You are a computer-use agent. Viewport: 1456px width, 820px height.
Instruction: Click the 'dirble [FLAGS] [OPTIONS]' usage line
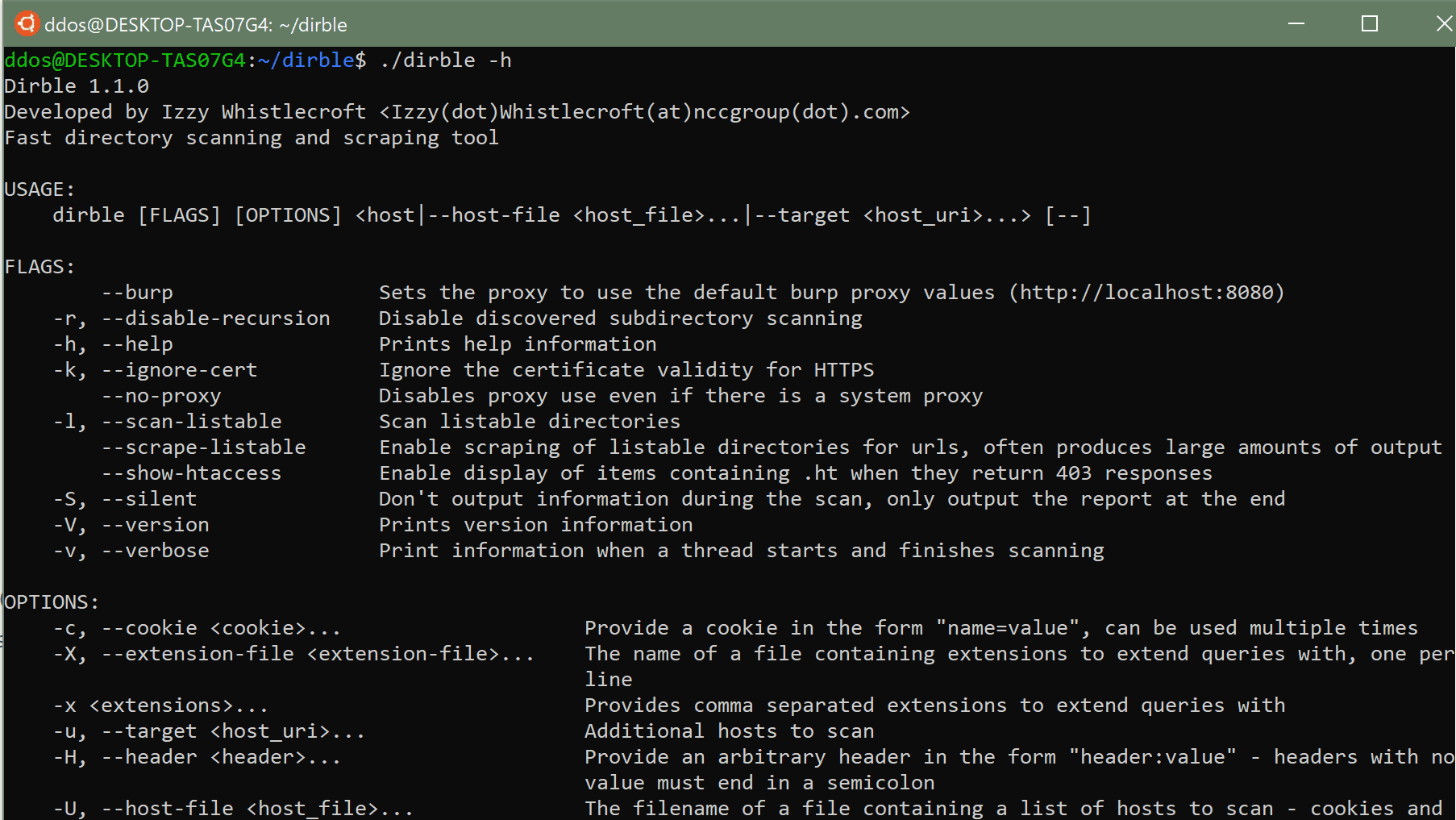[572, 215]
